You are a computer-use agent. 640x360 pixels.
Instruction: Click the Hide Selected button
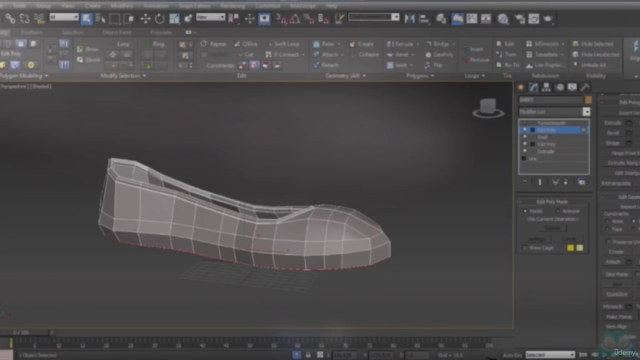[x=593, y=44]
